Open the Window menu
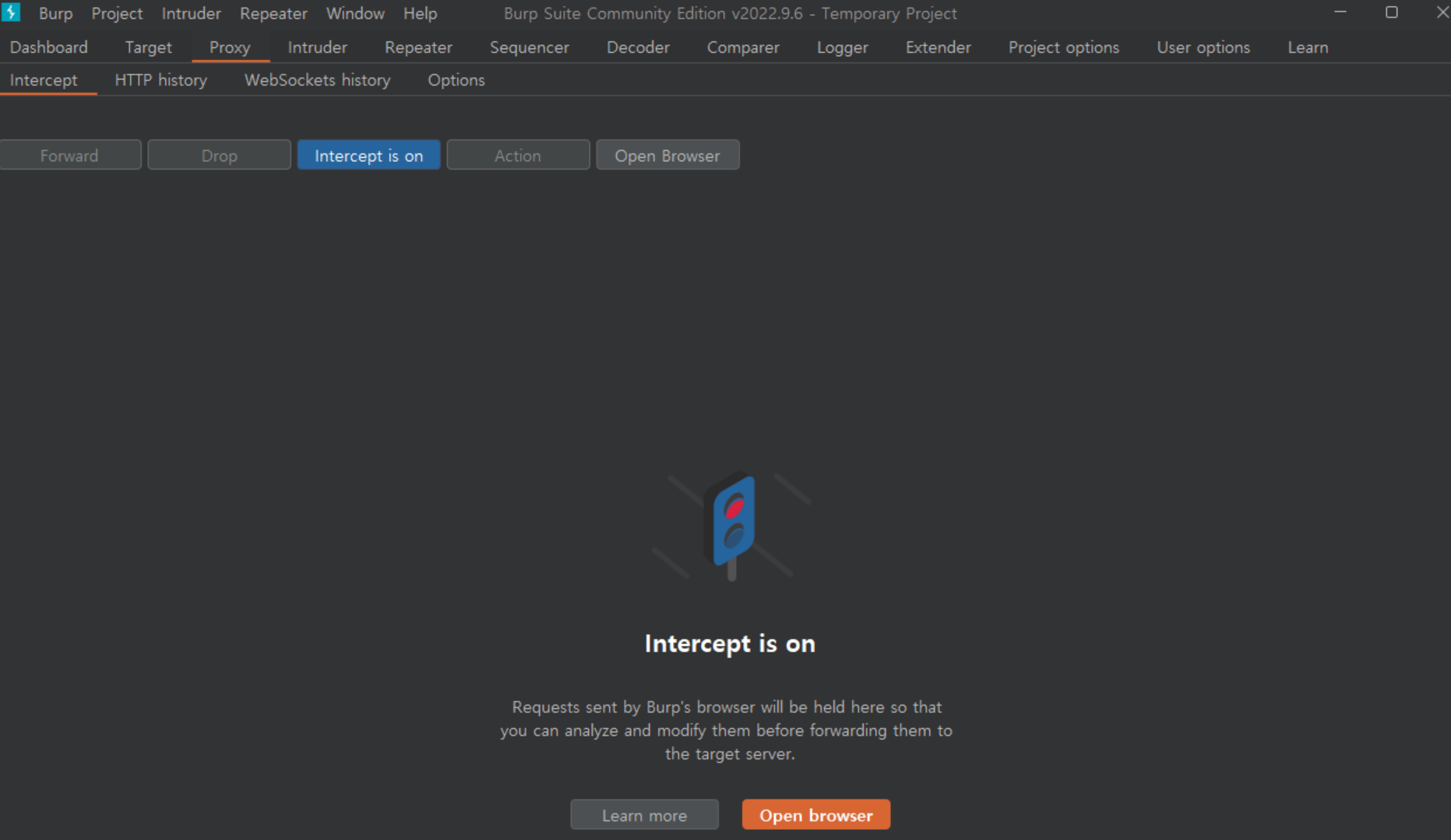 point(355,13)
